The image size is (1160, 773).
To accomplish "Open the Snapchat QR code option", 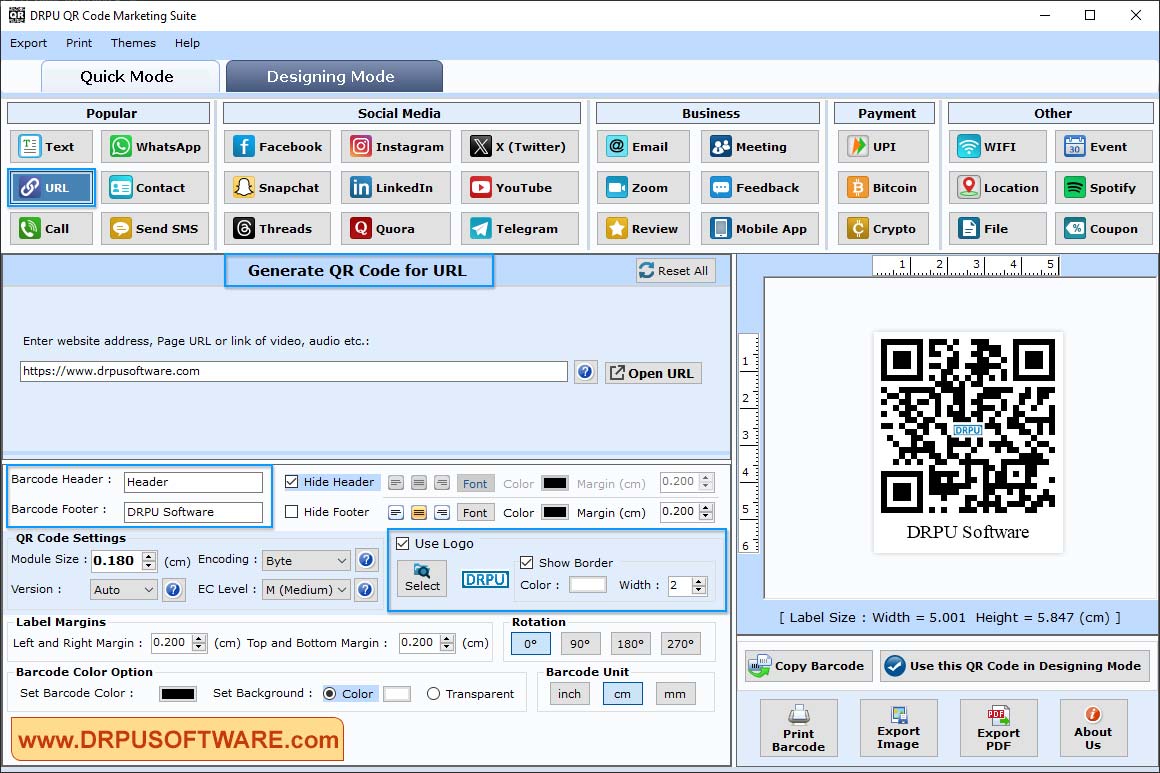I will (x=277, y=188).
